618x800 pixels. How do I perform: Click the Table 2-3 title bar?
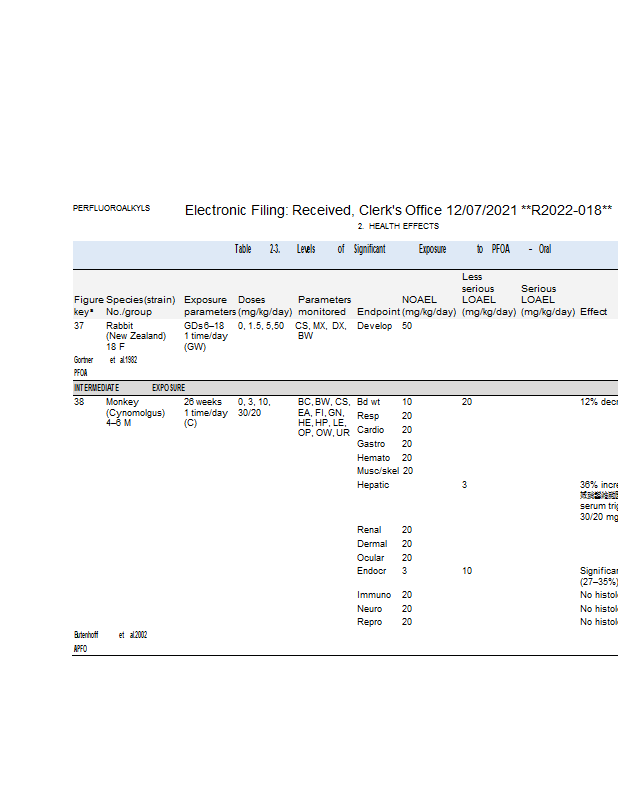click(392, 249)
